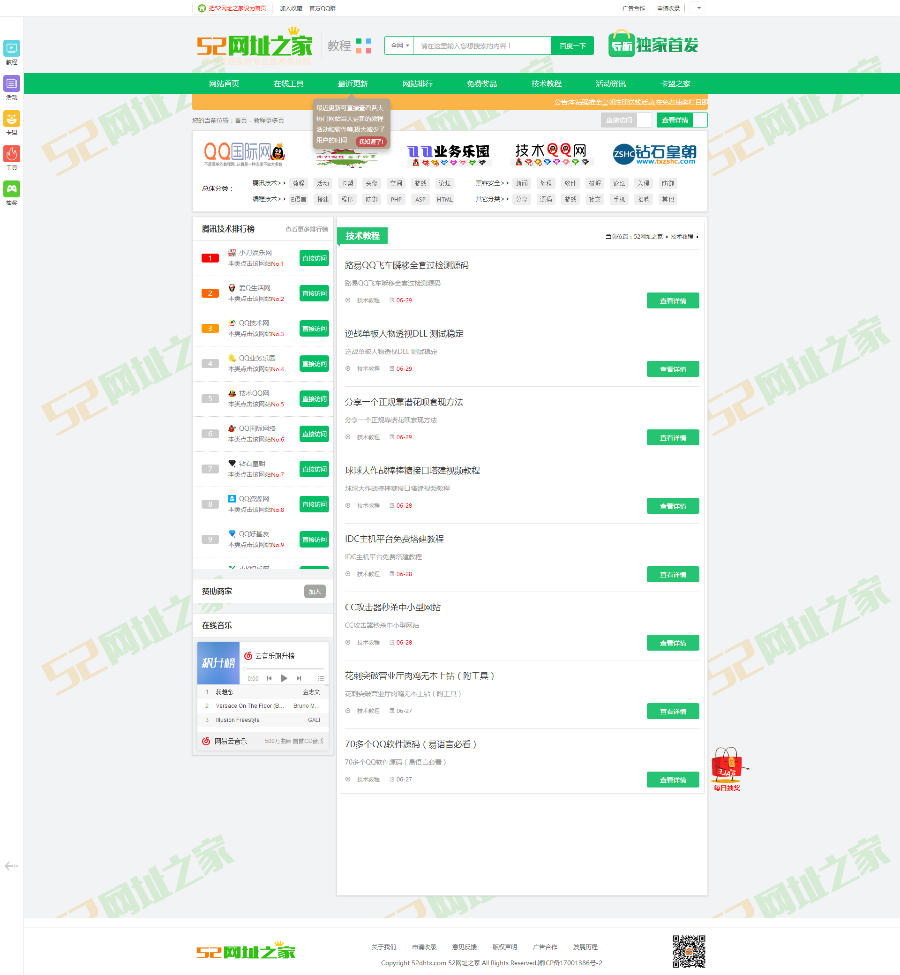This screenshot has width=900, height=975.
Task: Expand the top-right small dropdown arrow
Action: pyautogui.click(x=699, y=8)
